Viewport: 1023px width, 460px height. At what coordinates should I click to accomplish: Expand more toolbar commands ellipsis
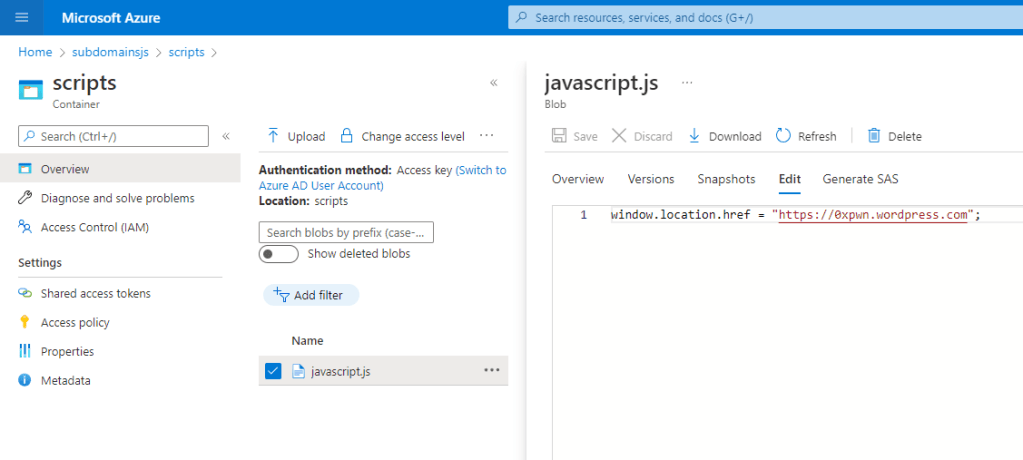click(487, 136)
